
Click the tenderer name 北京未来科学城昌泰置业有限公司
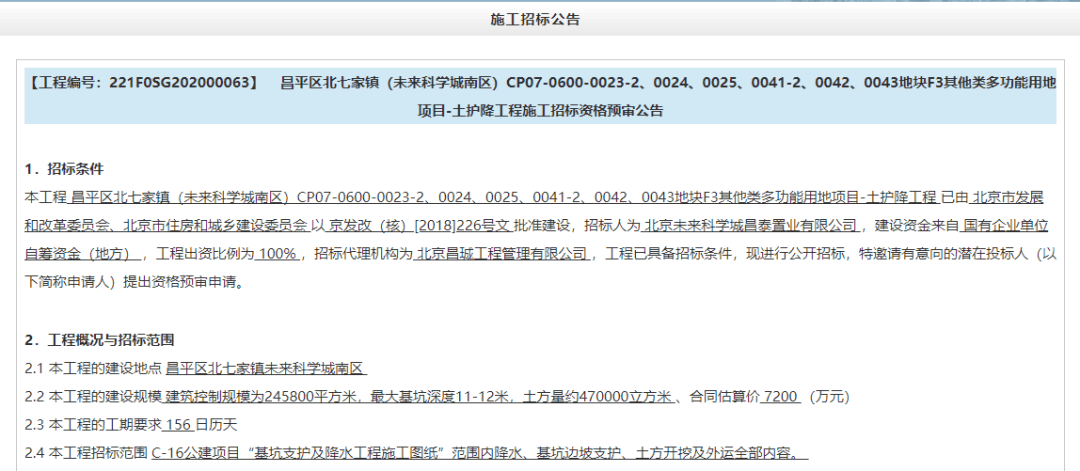click(x=751, y=225)
